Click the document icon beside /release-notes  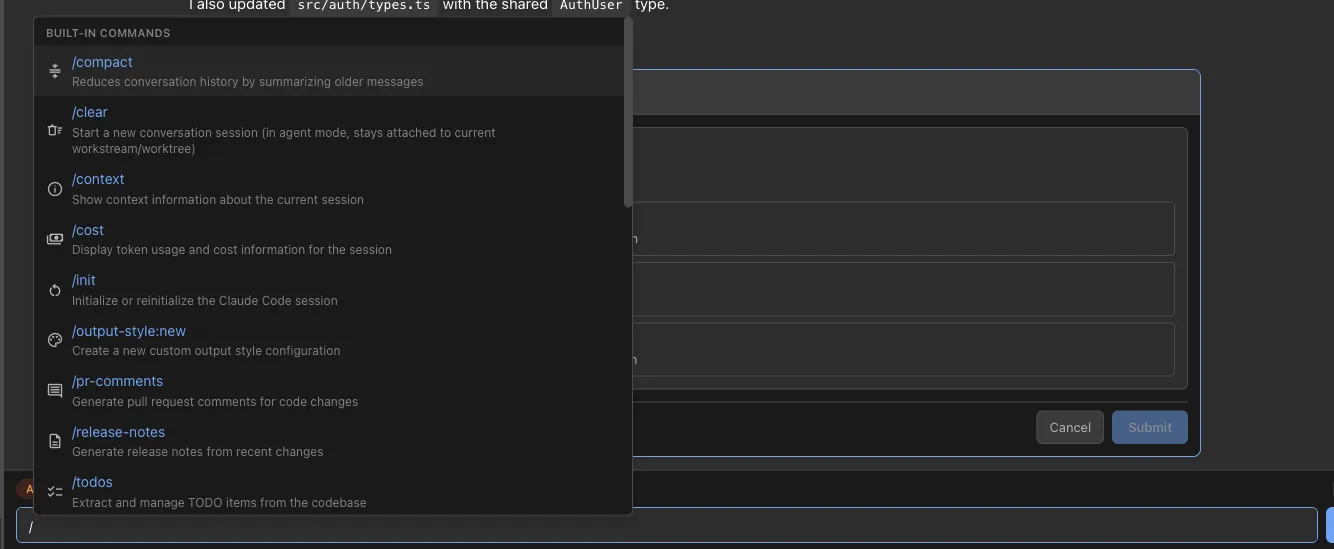click(55, 441)
